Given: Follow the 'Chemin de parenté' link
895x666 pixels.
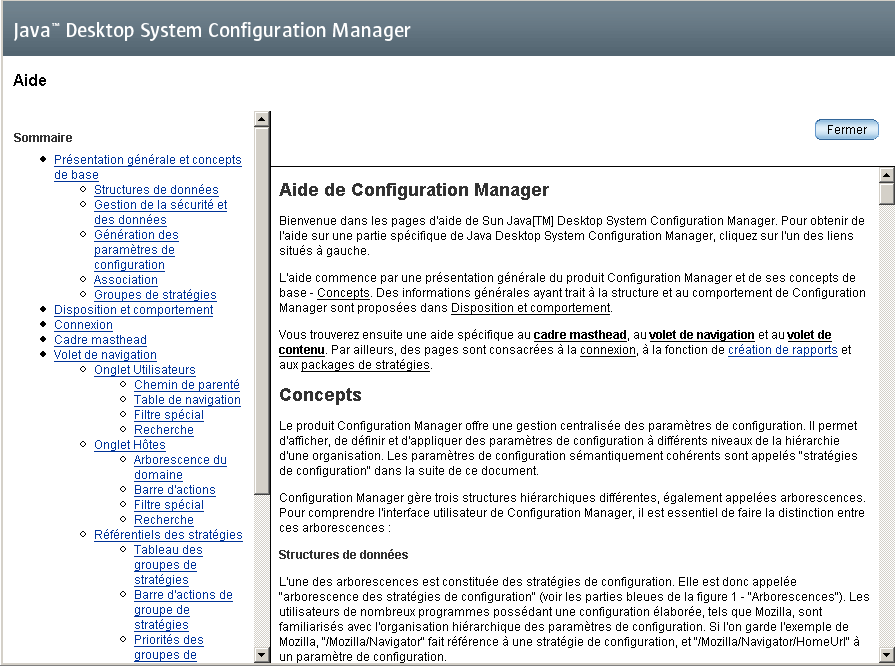Looking at the screenshot, I should tap(187, 385).
